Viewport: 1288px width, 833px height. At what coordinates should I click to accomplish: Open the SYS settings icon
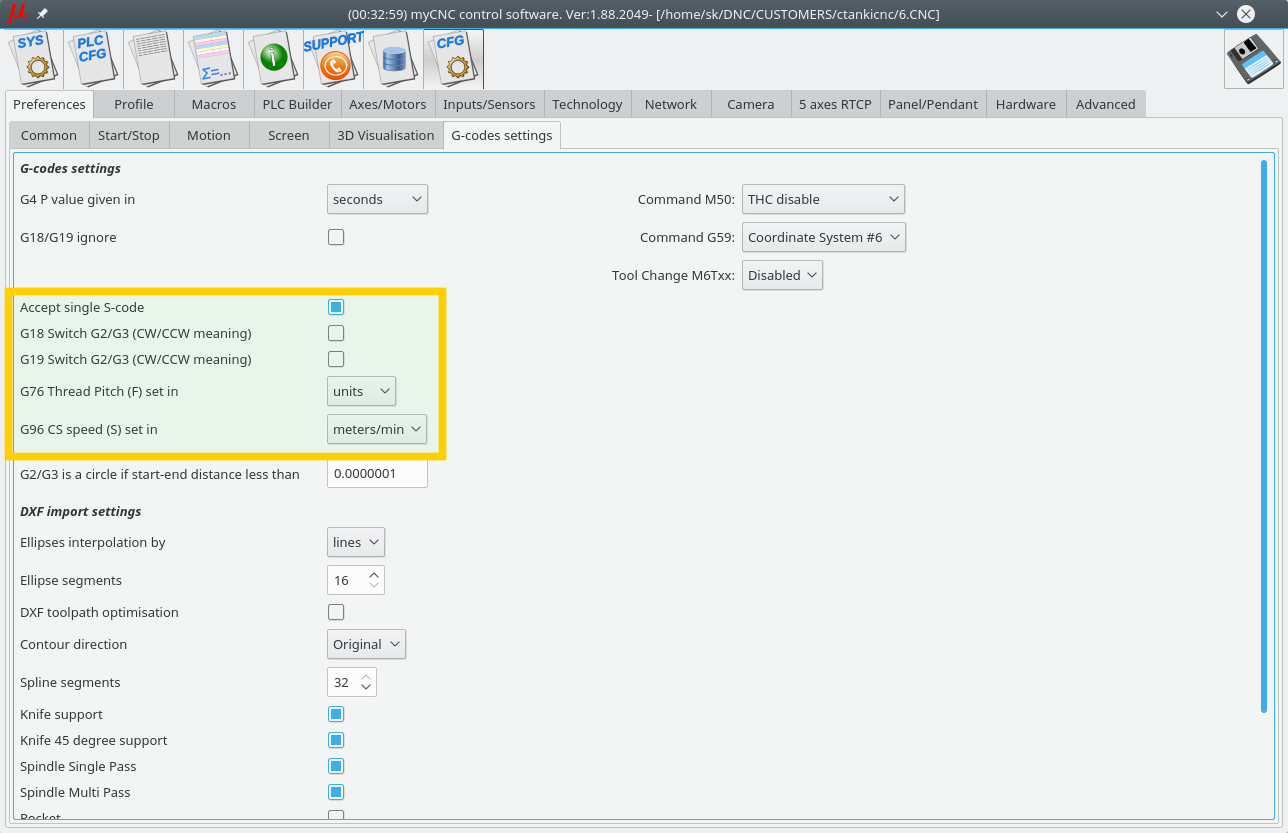coord(35,58)
